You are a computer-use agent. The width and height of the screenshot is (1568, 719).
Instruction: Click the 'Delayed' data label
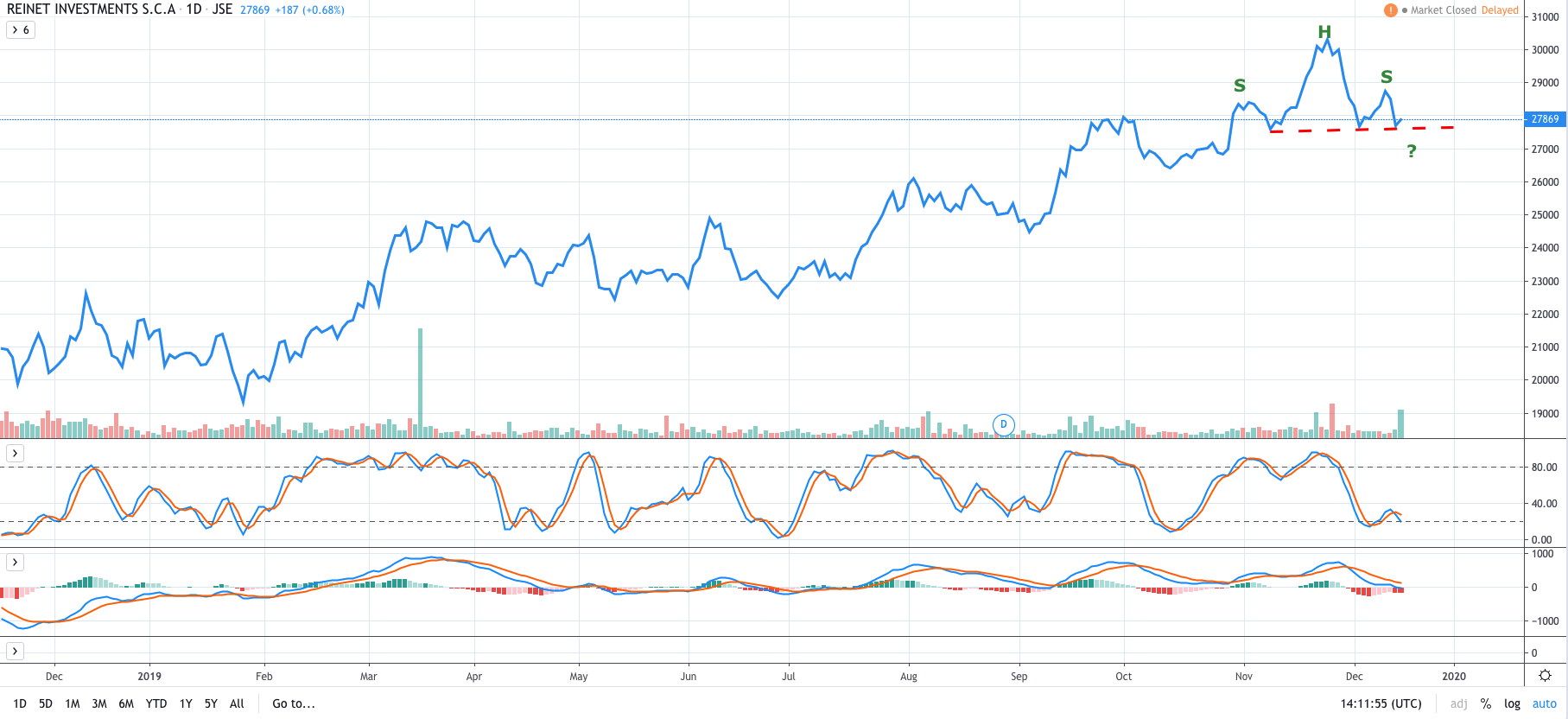pyautogui.click(x=1500, y=10)
